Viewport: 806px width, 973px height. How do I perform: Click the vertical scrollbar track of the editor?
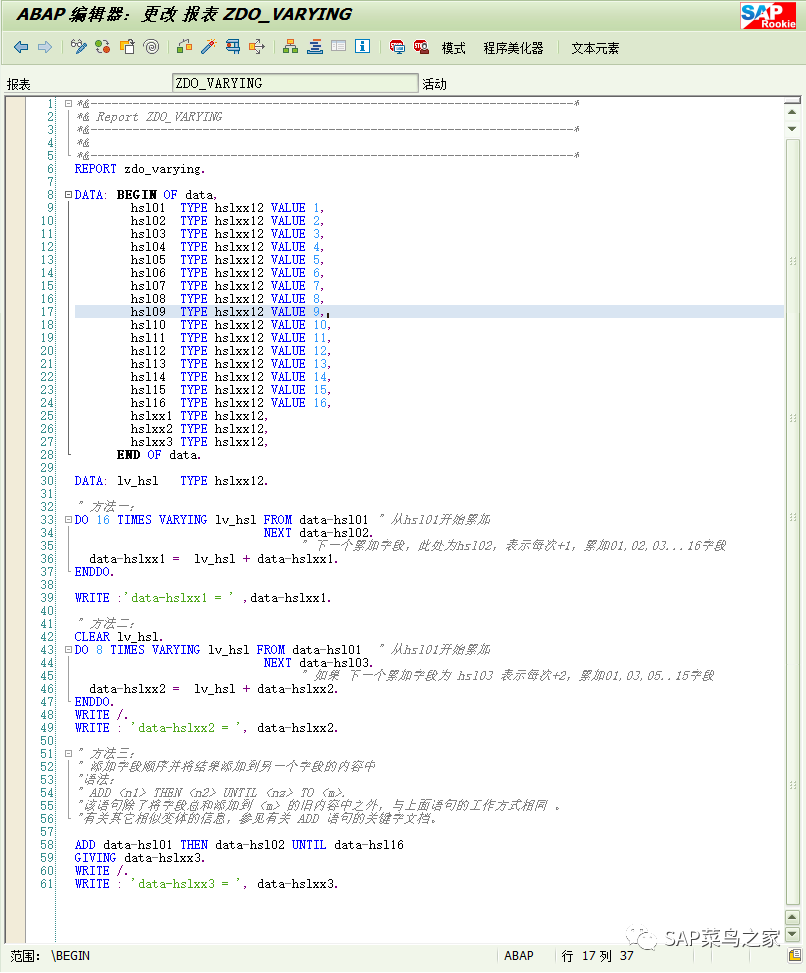tap(792, 521)
